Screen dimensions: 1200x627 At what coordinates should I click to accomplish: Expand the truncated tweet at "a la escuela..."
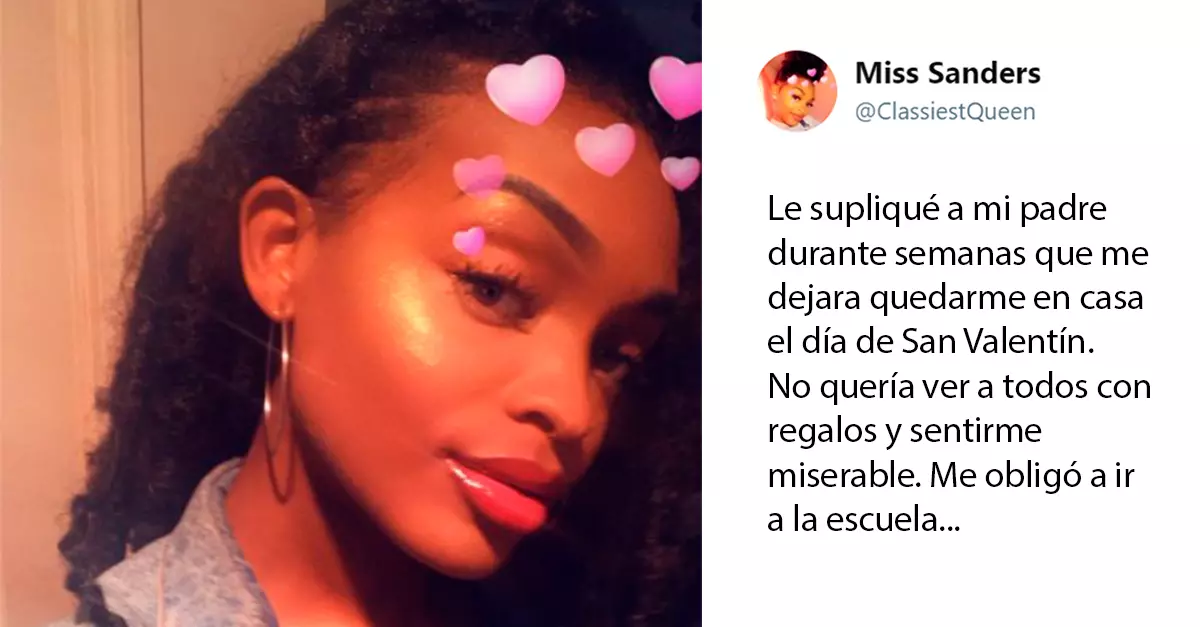(x=863, y=522)
